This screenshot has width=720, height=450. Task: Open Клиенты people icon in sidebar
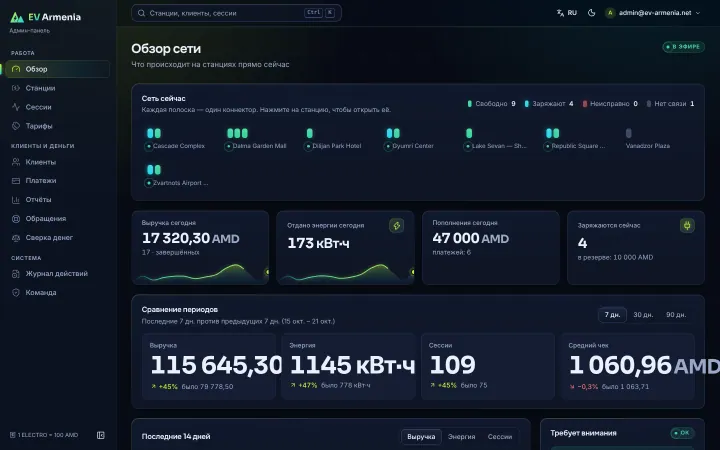[x=16, y=162]
